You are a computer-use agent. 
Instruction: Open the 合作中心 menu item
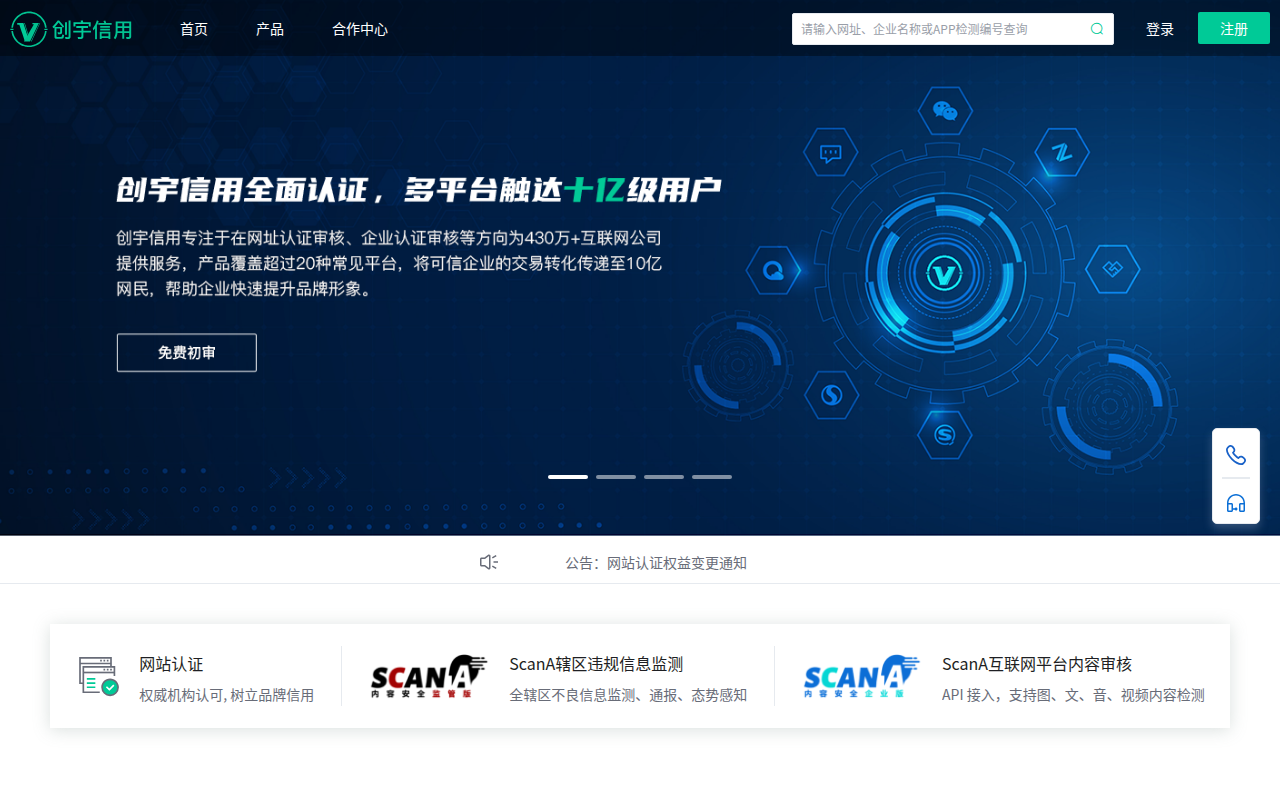click(360, 29)
